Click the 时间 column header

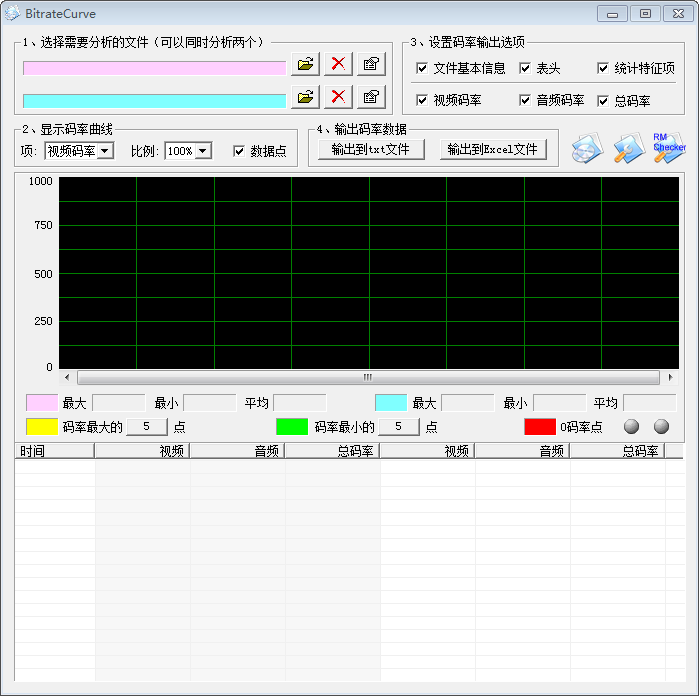point(54,451)
